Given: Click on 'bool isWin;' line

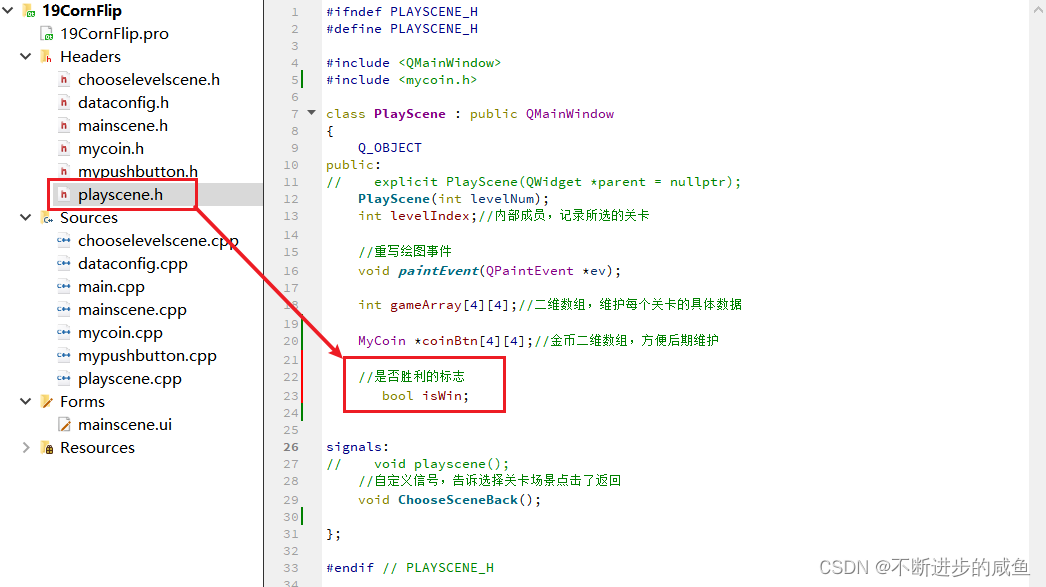Looking at the screenshot, I should (x=426, y=396).
